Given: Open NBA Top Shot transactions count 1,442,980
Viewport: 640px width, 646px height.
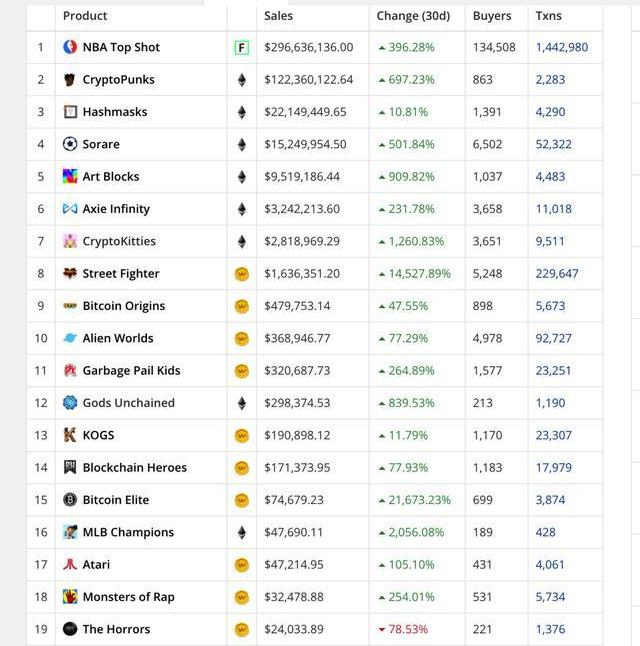Looking at the screenshot, I should point(562,47).
